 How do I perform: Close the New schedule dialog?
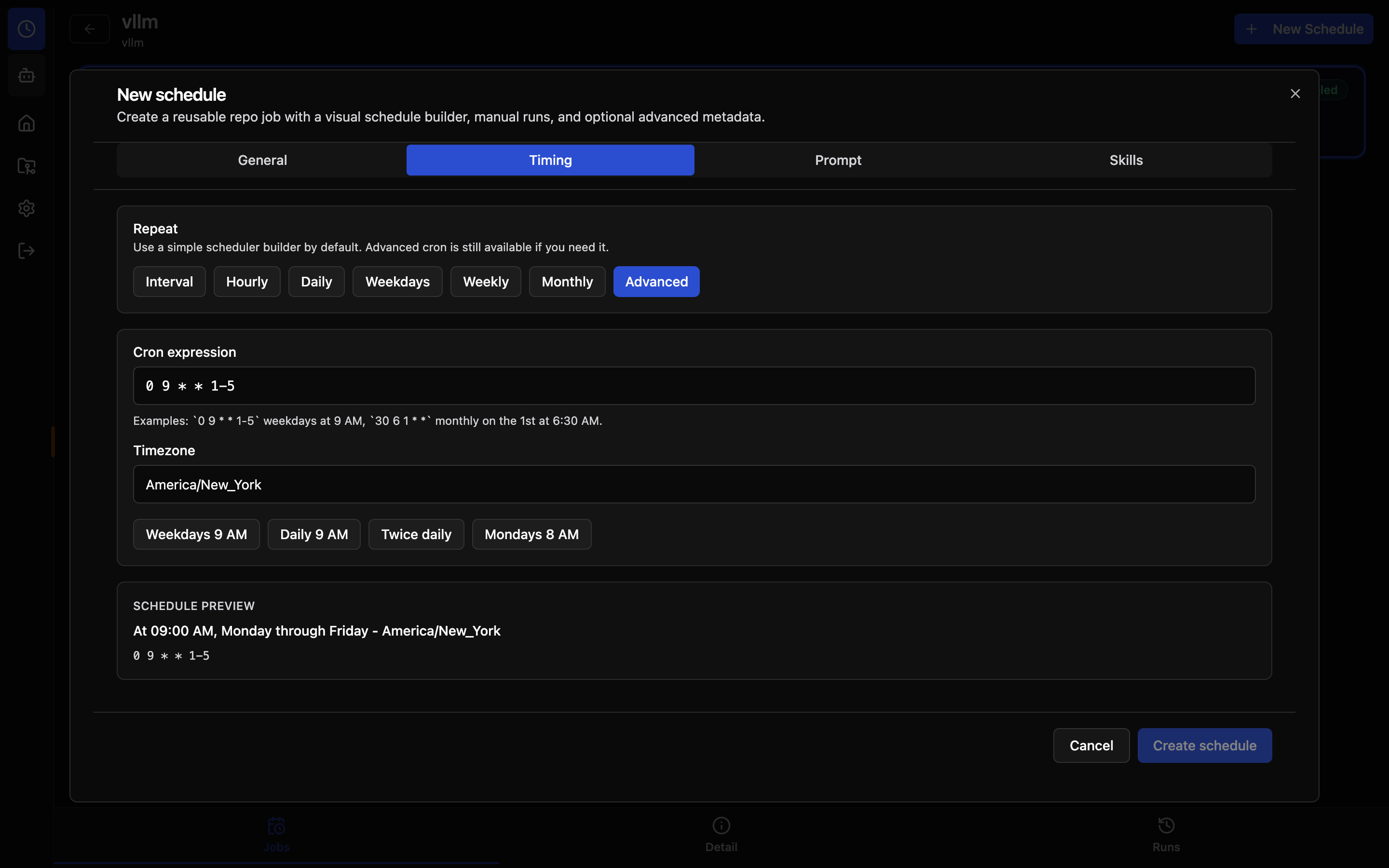click(x=1295, y=94)
